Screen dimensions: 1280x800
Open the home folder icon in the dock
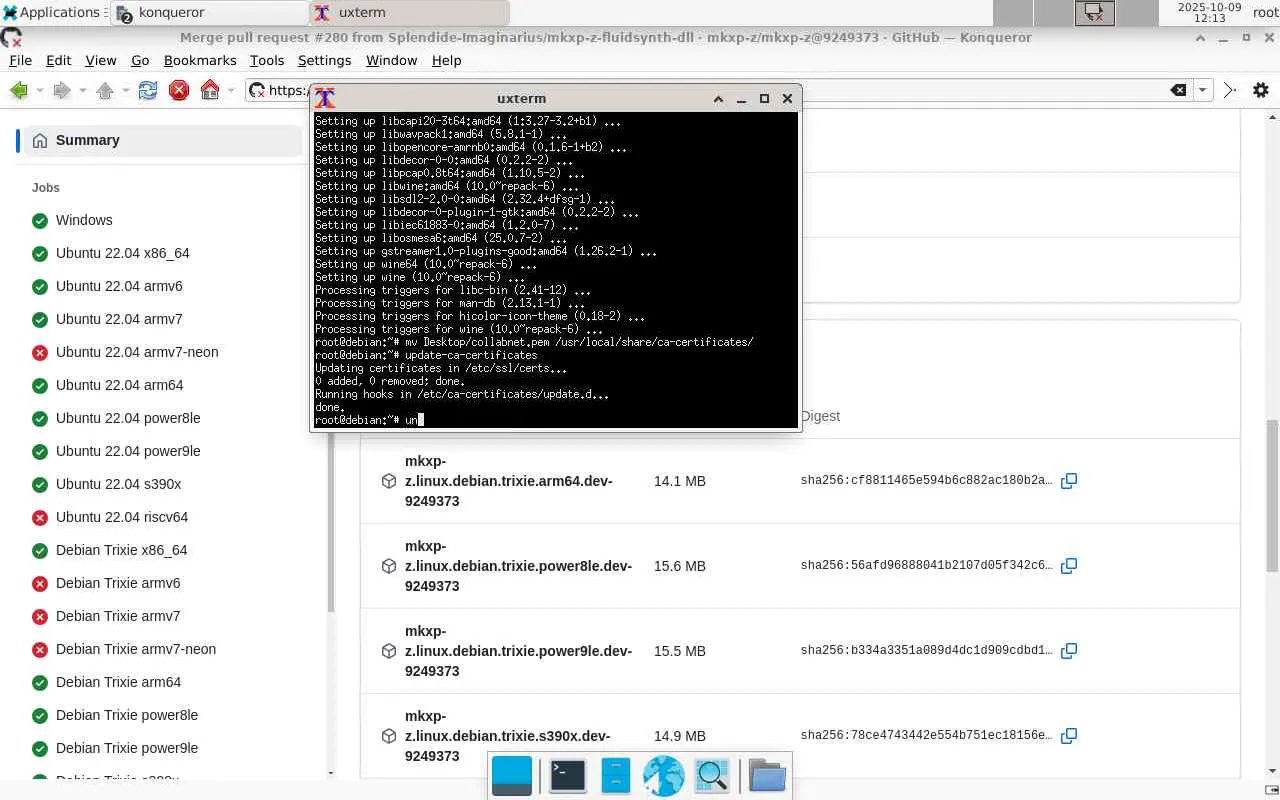coord(767,775)
